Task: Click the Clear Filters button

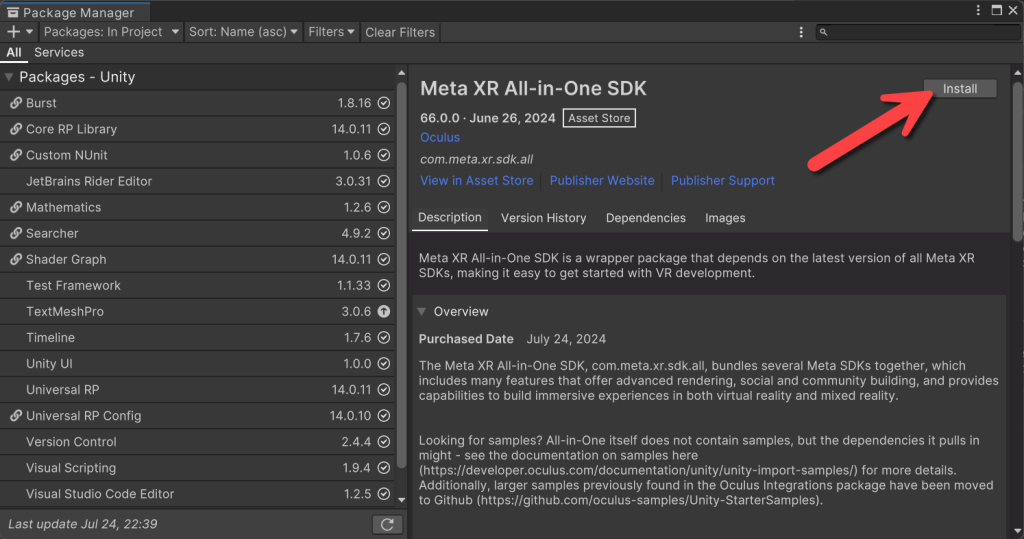Action: (400, 32)
